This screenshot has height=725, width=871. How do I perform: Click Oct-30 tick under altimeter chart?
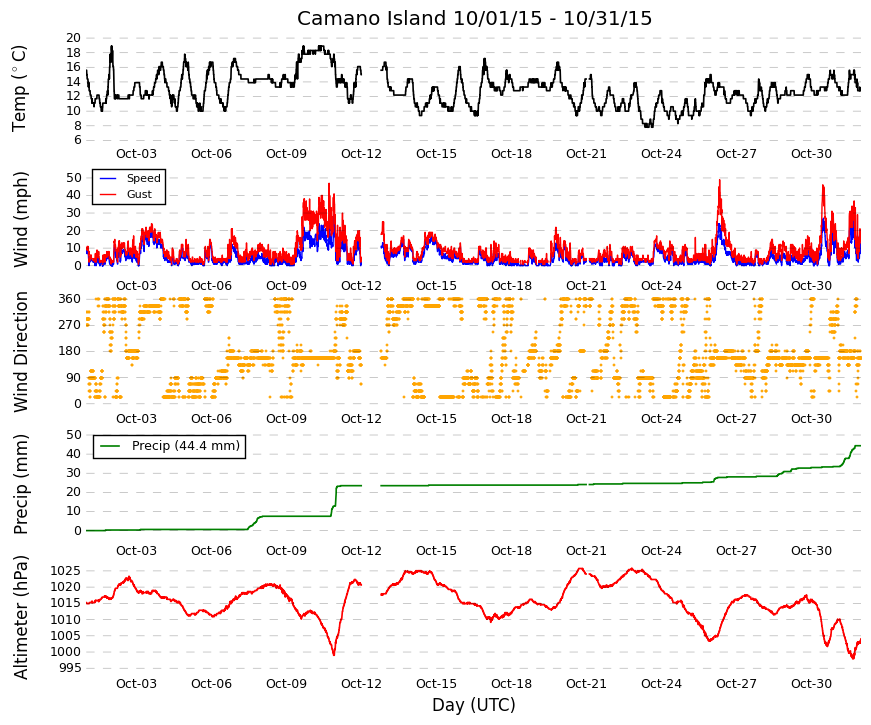tap(811, 684)
